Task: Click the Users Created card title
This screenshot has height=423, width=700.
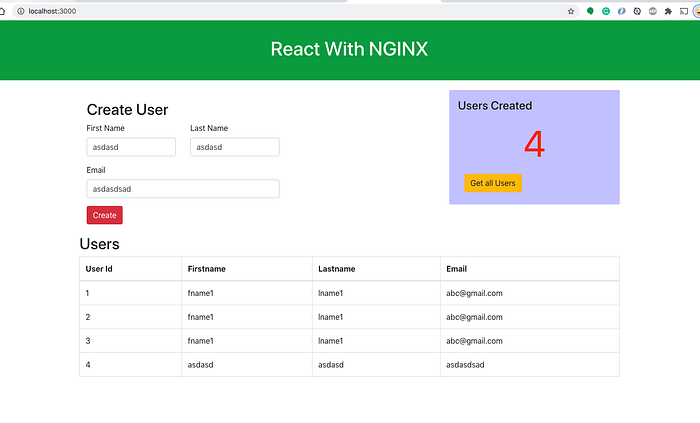Action: [495, 106]
